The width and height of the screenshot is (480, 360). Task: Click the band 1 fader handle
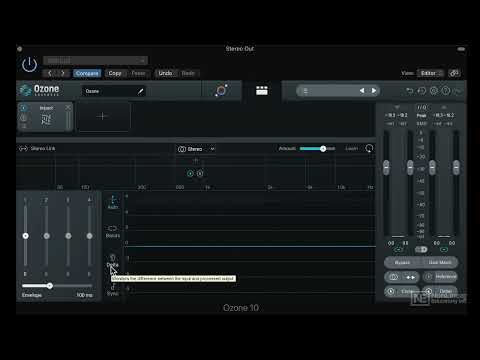click(x=26, y=236)
